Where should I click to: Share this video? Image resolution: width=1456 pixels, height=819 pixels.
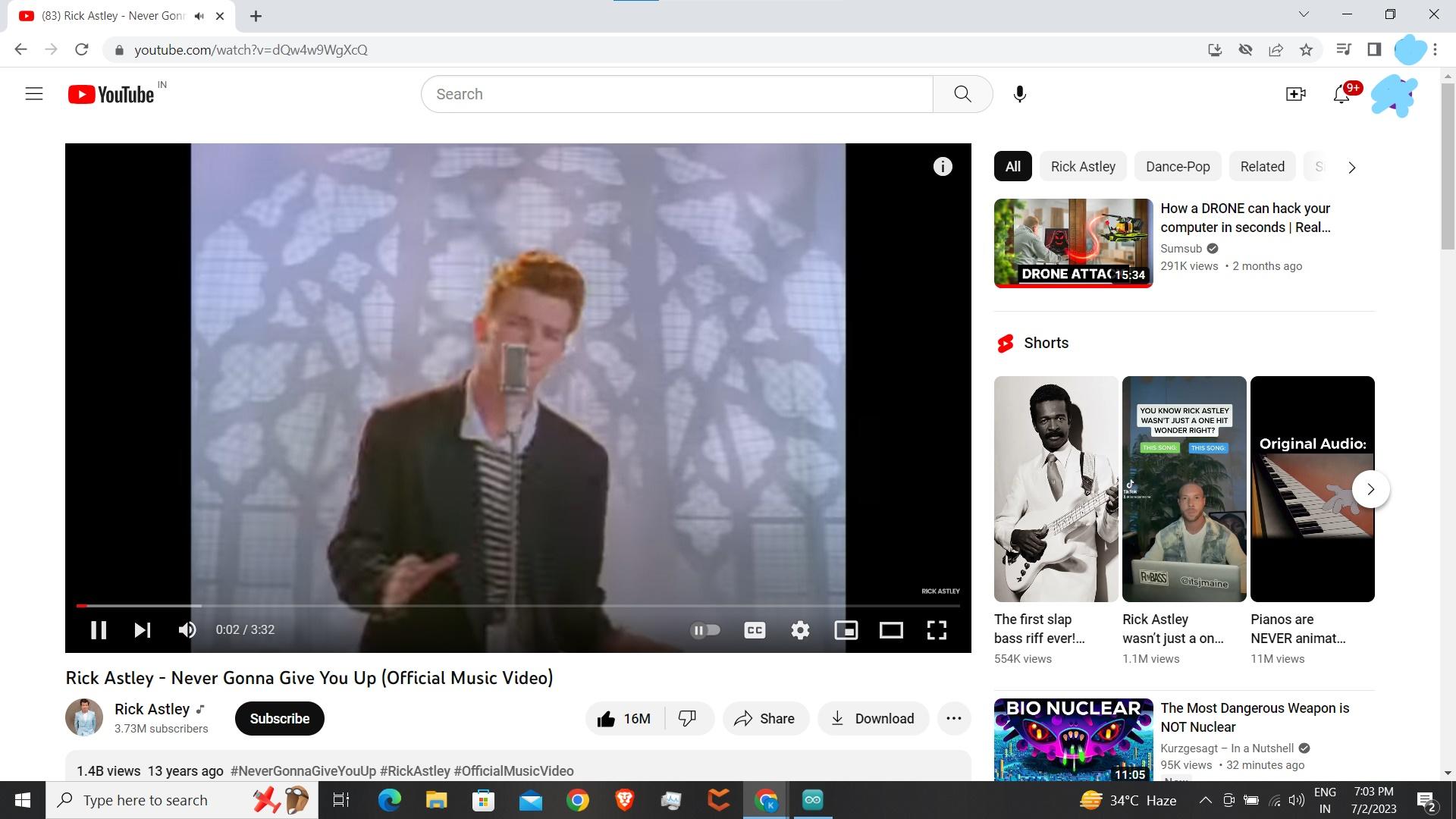(x=765, y=719)
